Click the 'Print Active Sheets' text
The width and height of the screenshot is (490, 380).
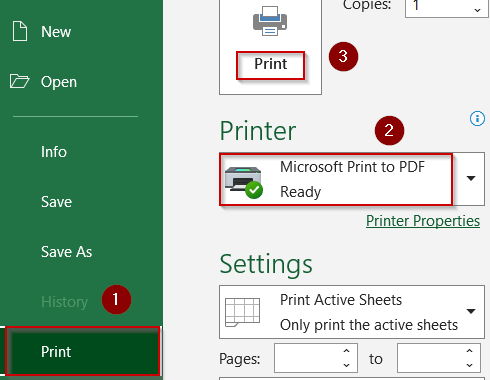pyautogui.click(x=341, y=300)
